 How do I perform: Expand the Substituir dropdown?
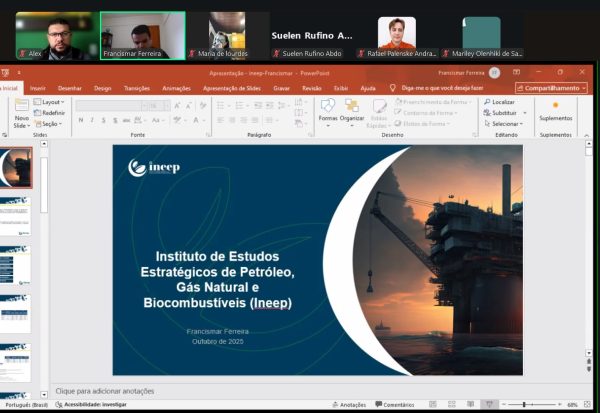(503, 113)
